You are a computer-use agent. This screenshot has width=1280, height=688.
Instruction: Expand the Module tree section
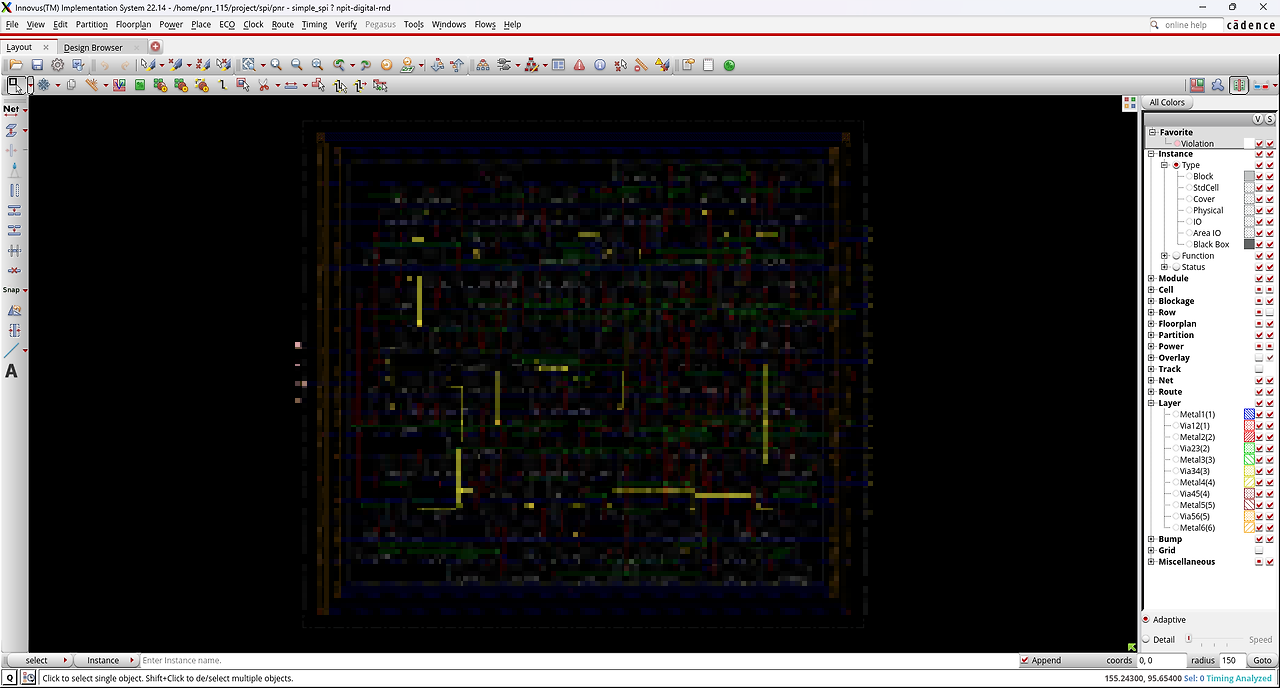coord(1151,279)
